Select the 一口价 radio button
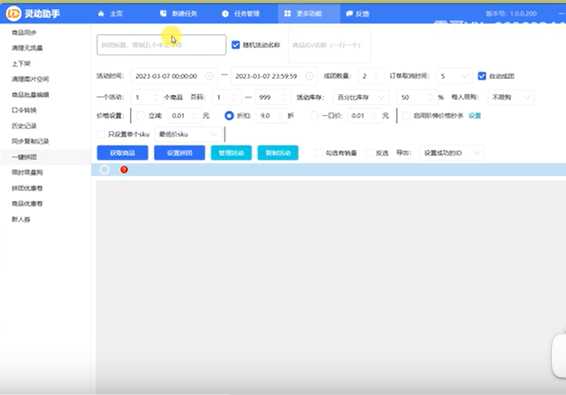 314,116
